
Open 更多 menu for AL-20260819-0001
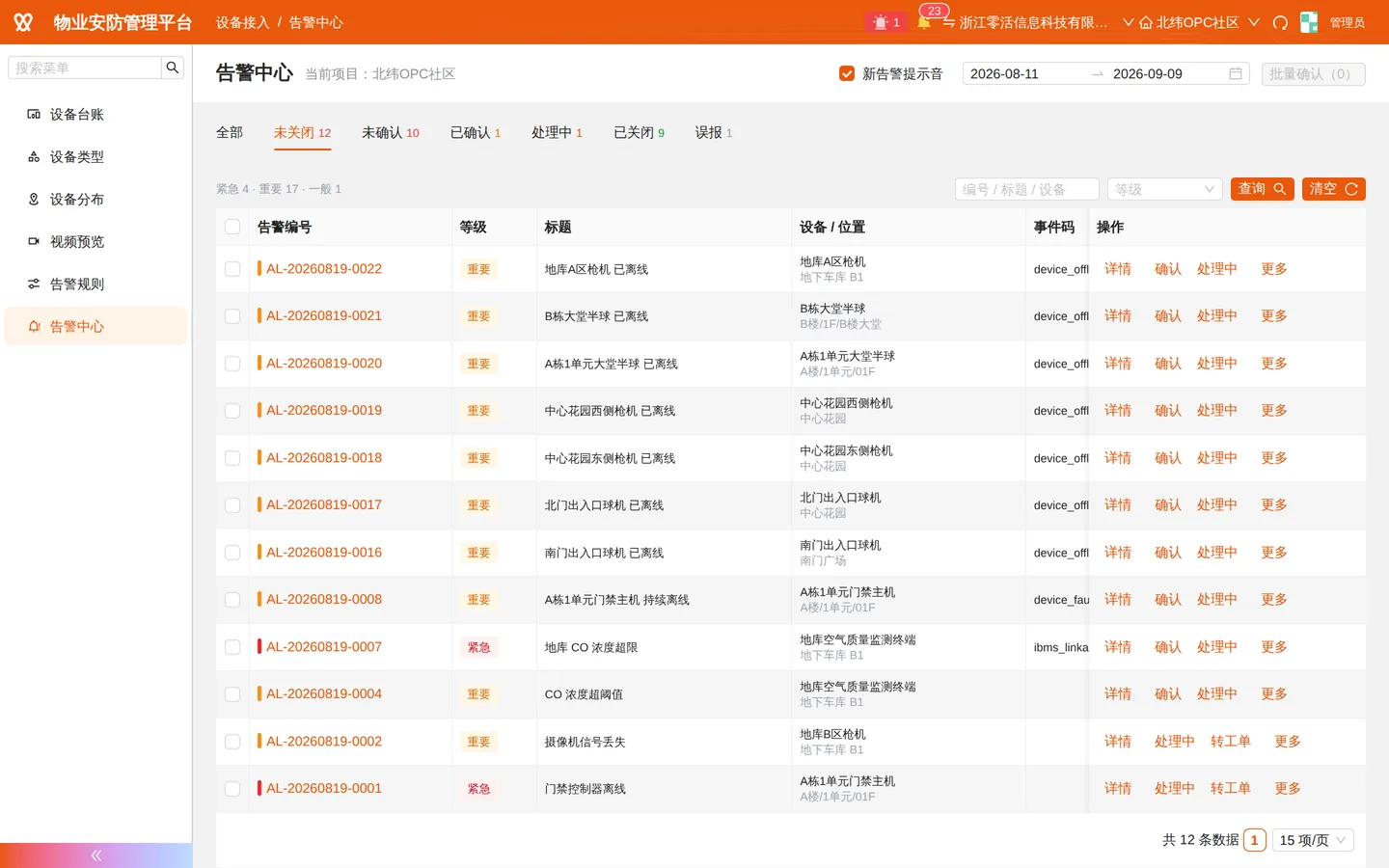[x=1288, y=789]
